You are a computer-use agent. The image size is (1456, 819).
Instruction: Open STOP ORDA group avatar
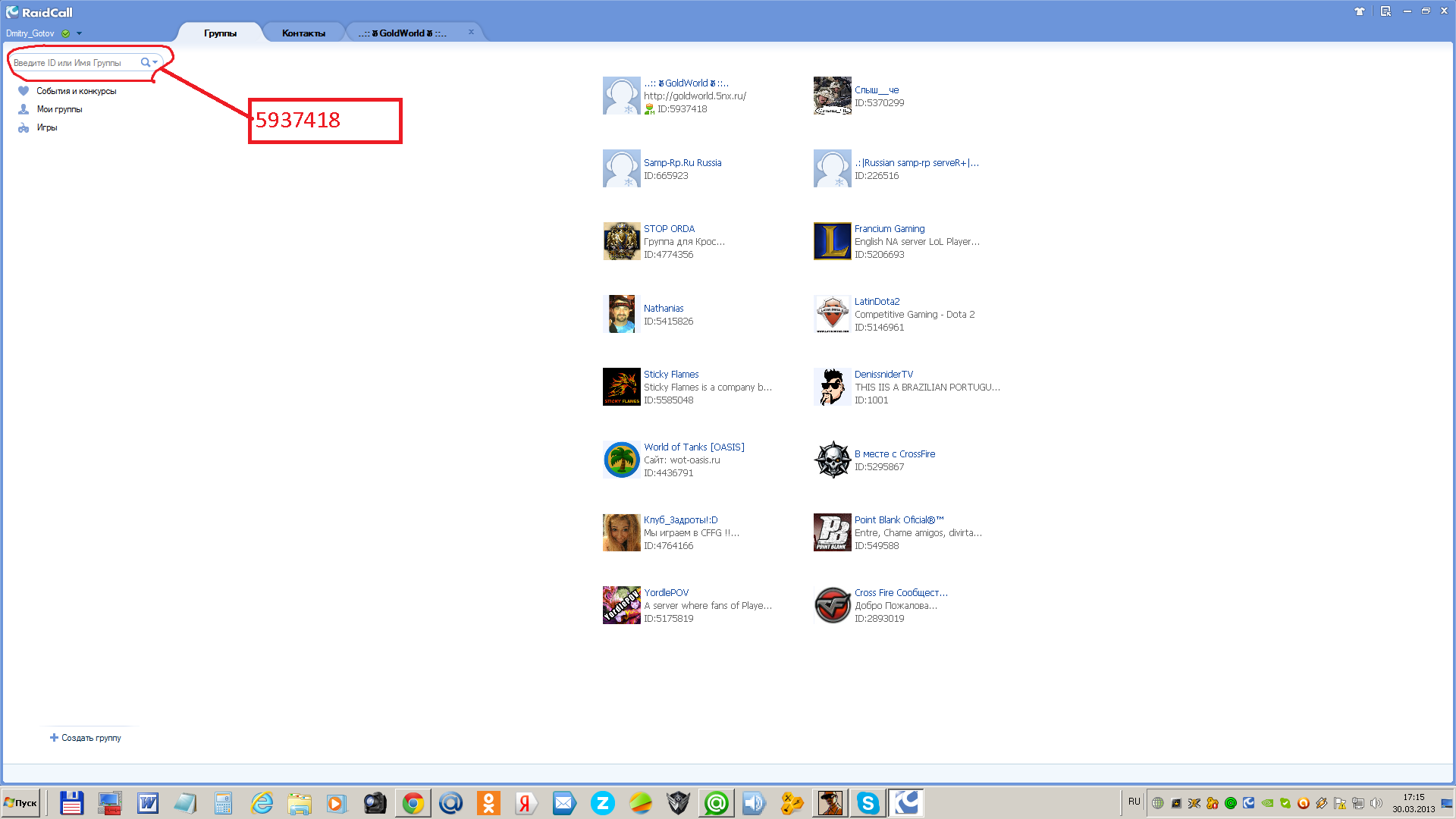point(622,241)
